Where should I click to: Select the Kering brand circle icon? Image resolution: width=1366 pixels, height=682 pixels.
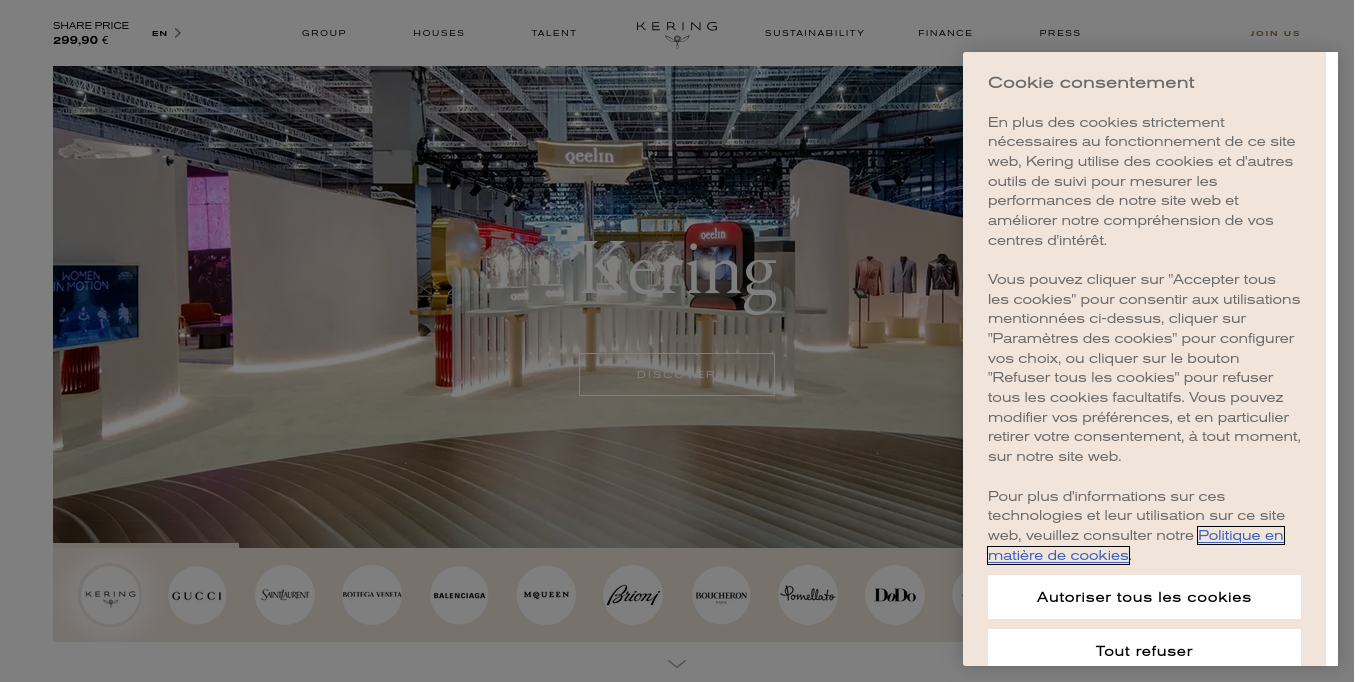[x=110, y=595]
